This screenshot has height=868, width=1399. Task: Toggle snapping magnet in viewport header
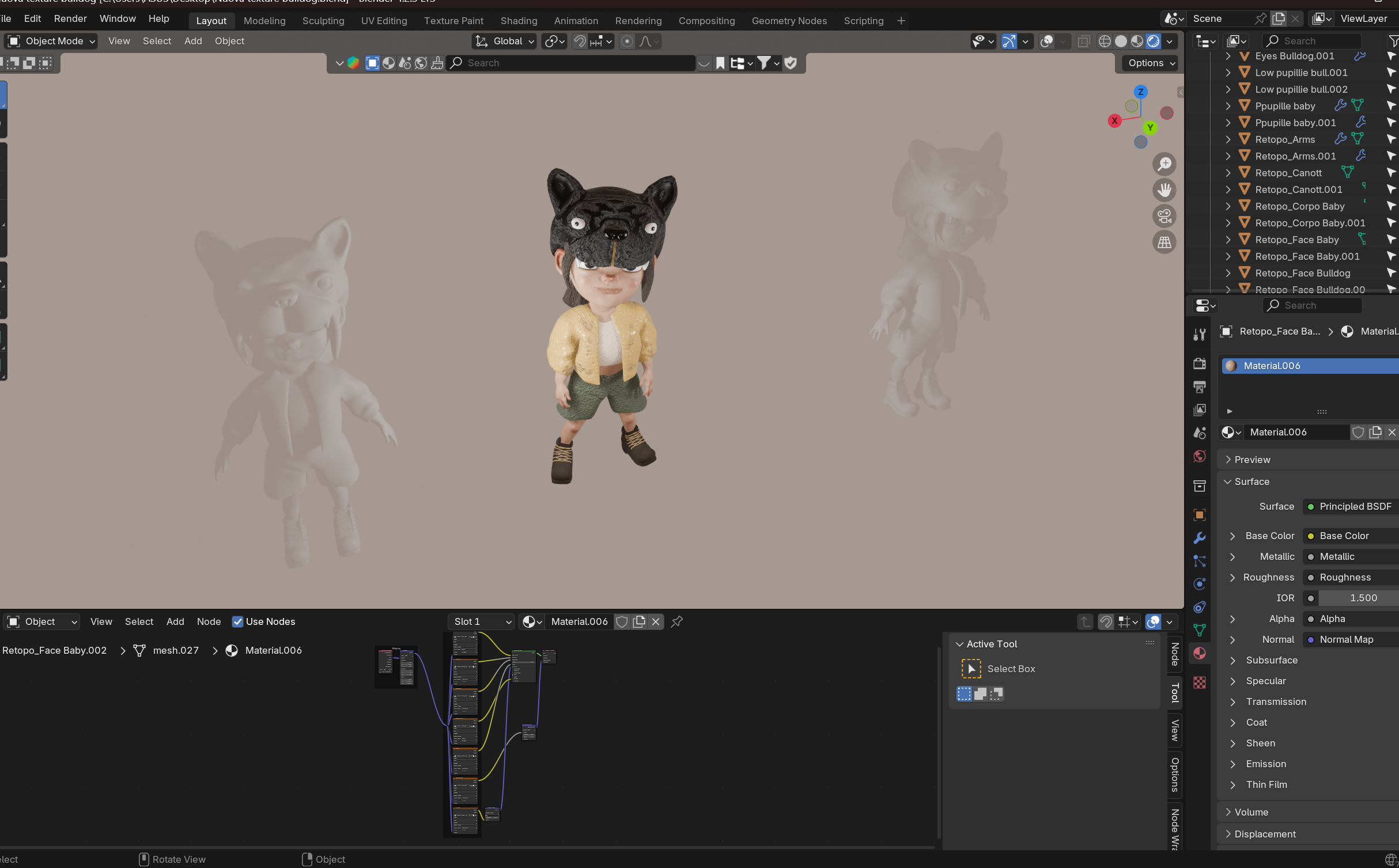pyautogui.click(x=580, y=41)
